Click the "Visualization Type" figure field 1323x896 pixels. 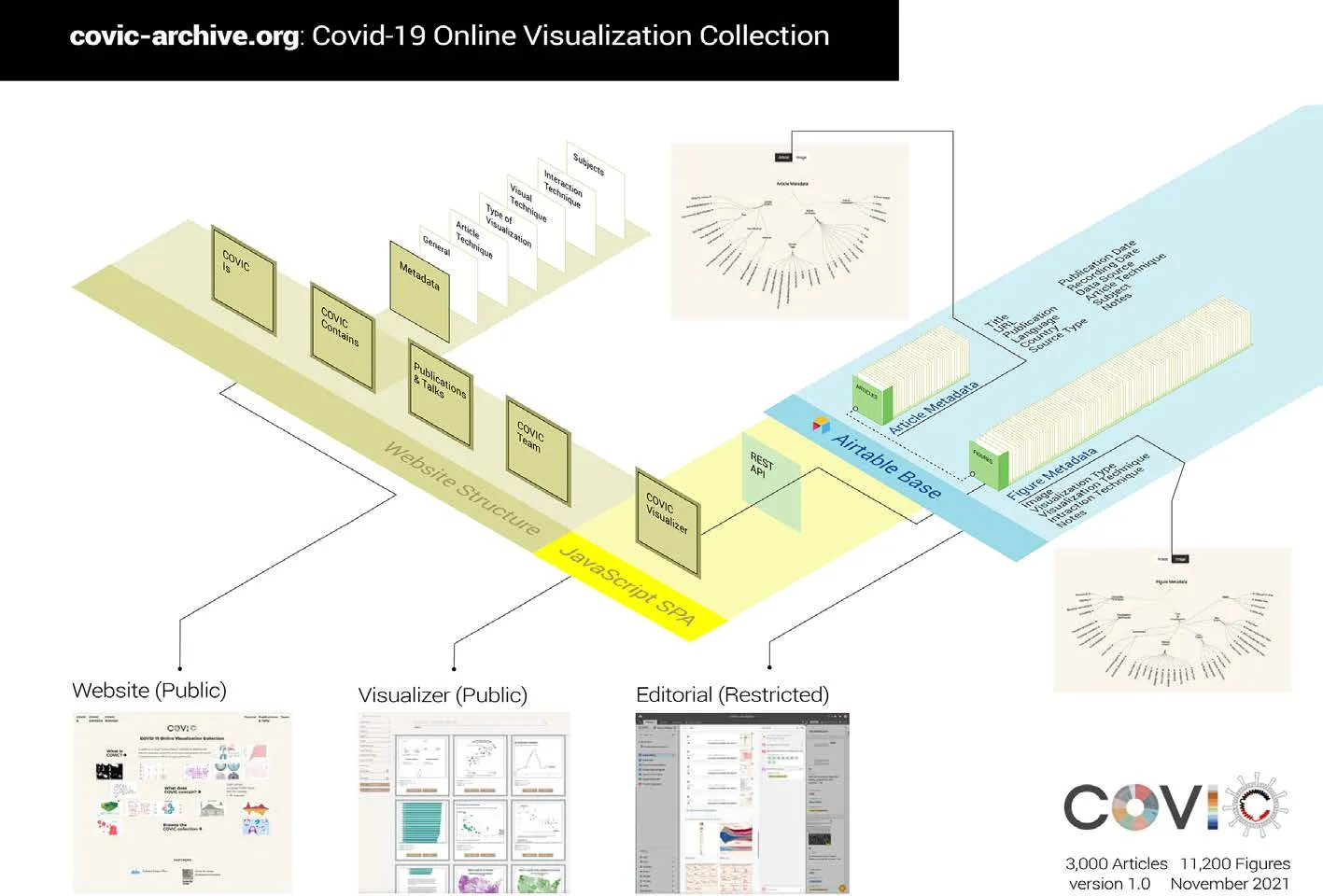(x=1072, y=487)
